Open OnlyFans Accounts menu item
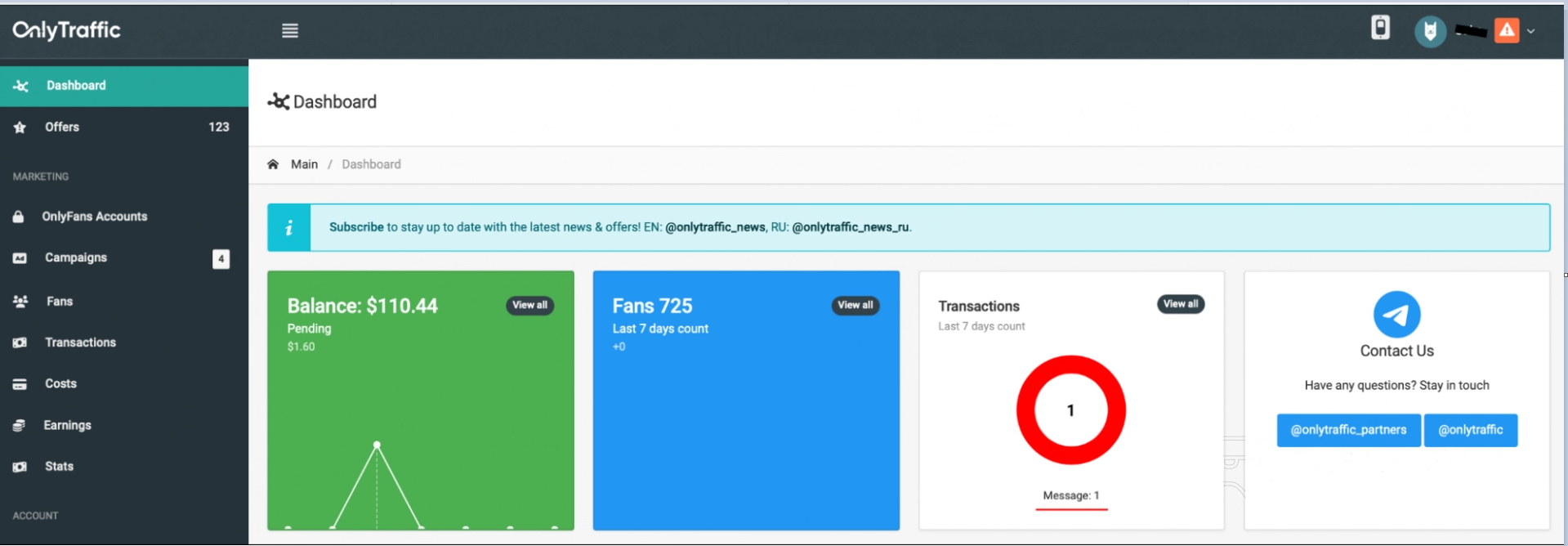 pos(124,217)
